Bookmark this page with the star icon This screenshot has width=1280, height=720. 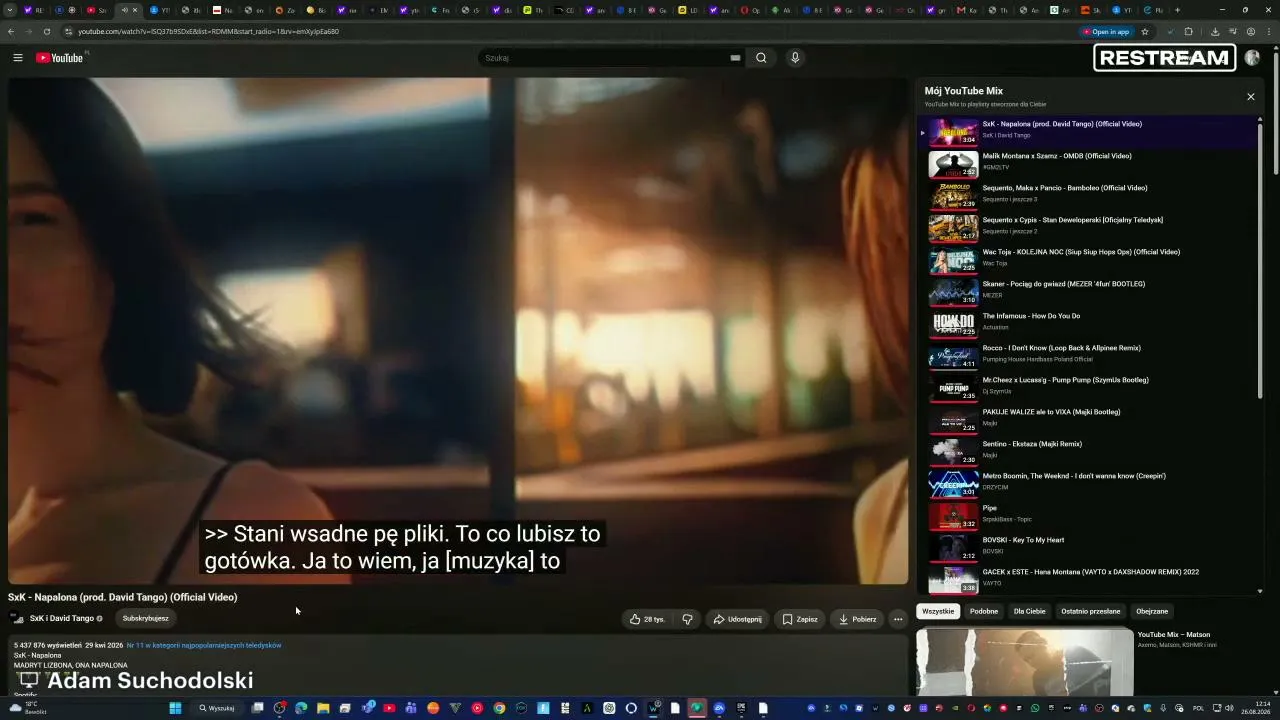point(1145,31)
